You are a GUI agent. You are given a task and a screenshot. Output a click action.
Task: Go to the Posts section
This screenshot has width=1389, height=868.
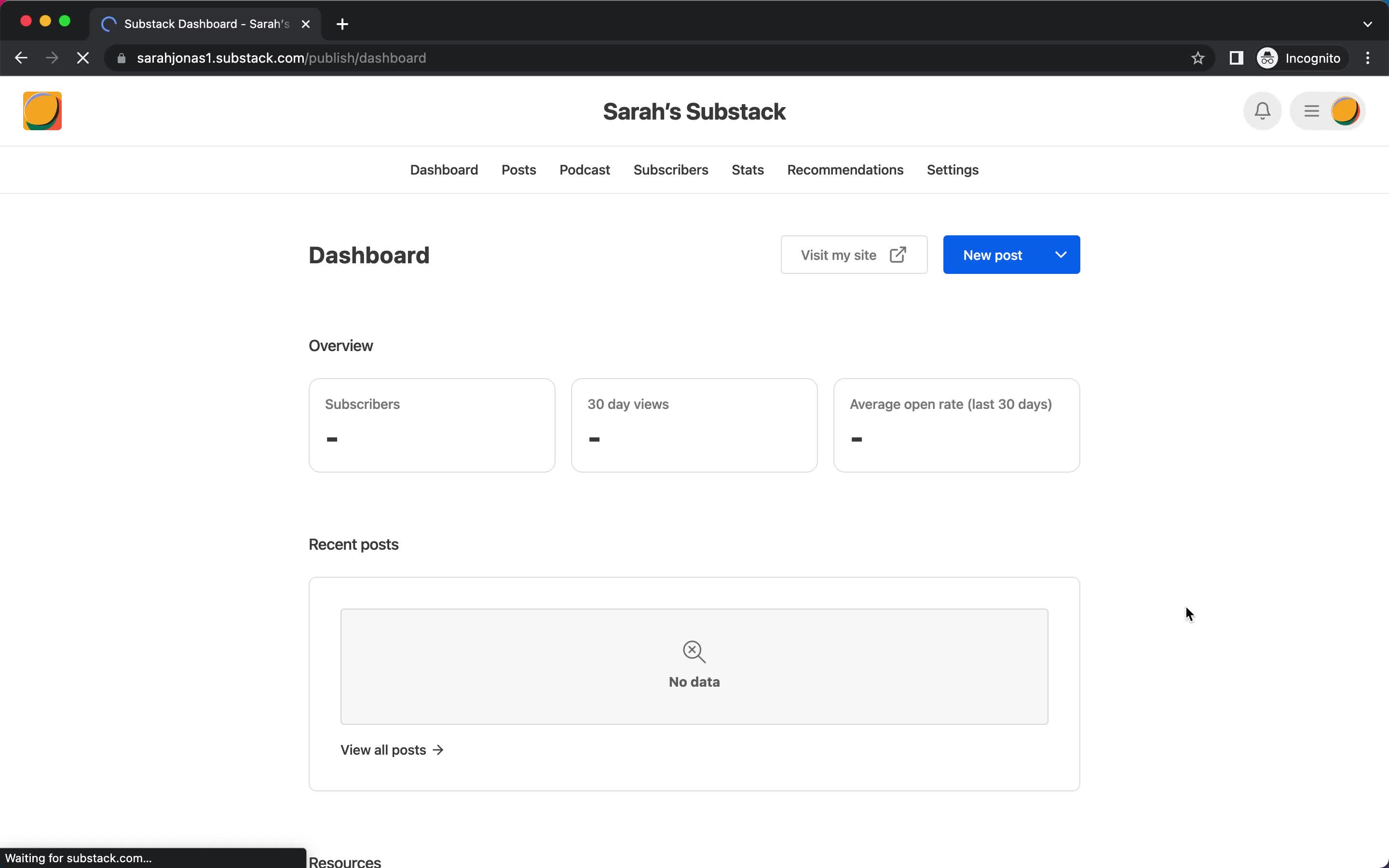[518, 170]
